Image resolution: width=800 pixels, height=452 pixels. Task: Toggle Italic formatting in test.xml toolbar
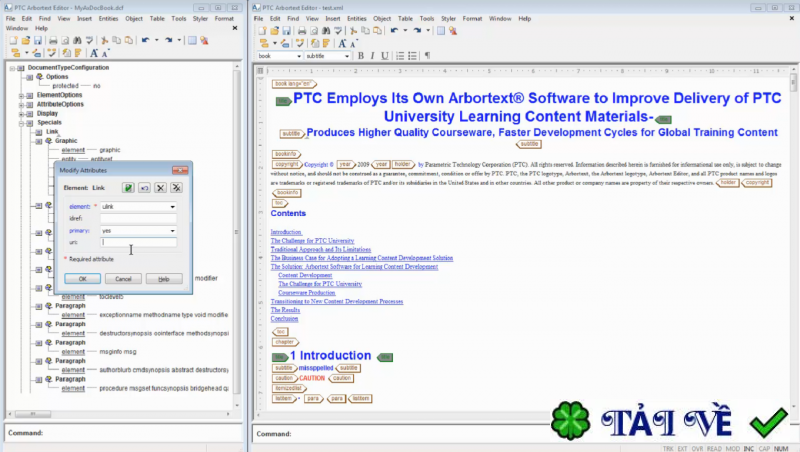click(372, 56)
